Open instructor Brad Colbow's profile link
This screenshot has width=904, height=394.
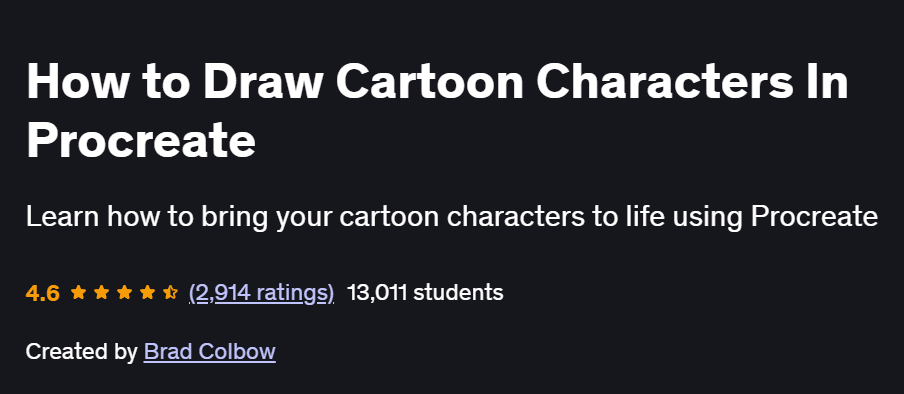pyautogui.click(x=210, y=351)
